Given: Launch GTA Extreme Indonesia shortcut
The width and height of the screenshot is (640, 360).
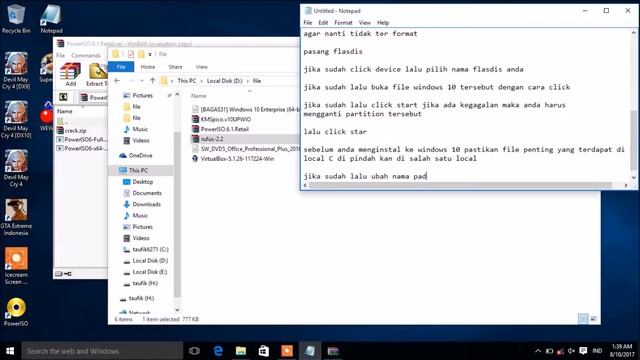Looking at the screenshot, I should click(16, 217).
